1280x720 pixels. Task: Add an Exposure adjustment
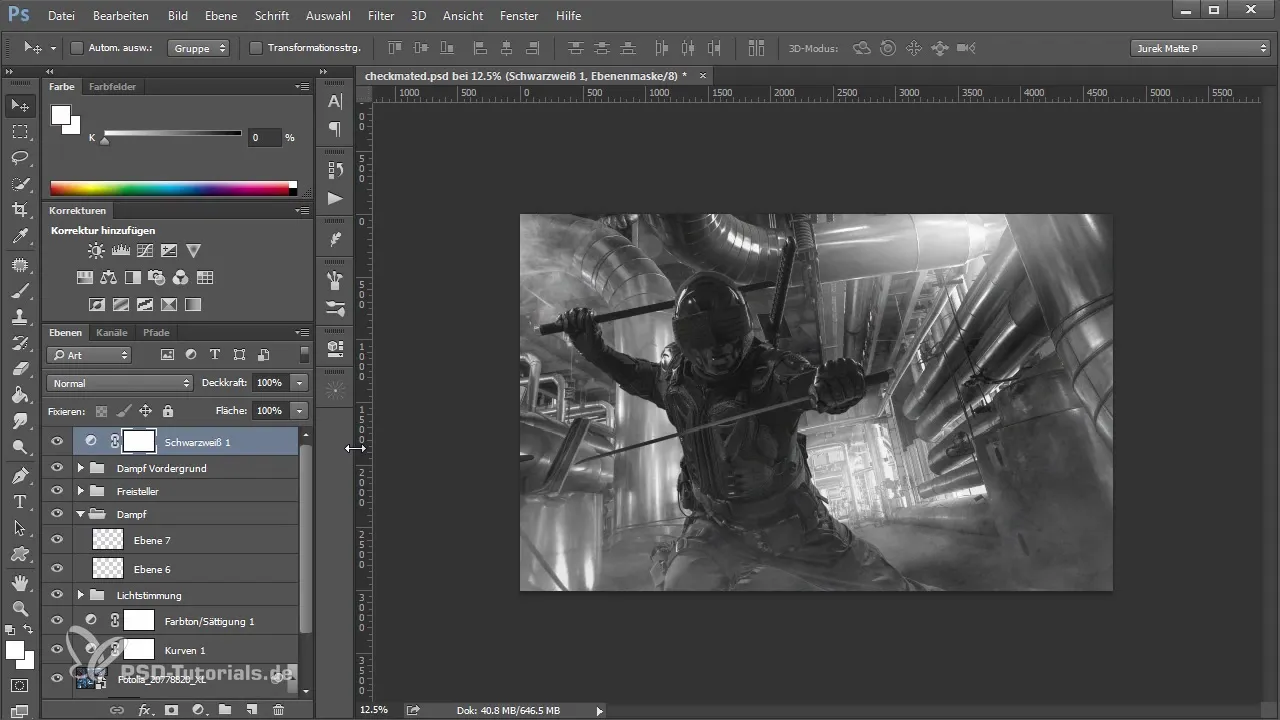click(x=169, y=251)
